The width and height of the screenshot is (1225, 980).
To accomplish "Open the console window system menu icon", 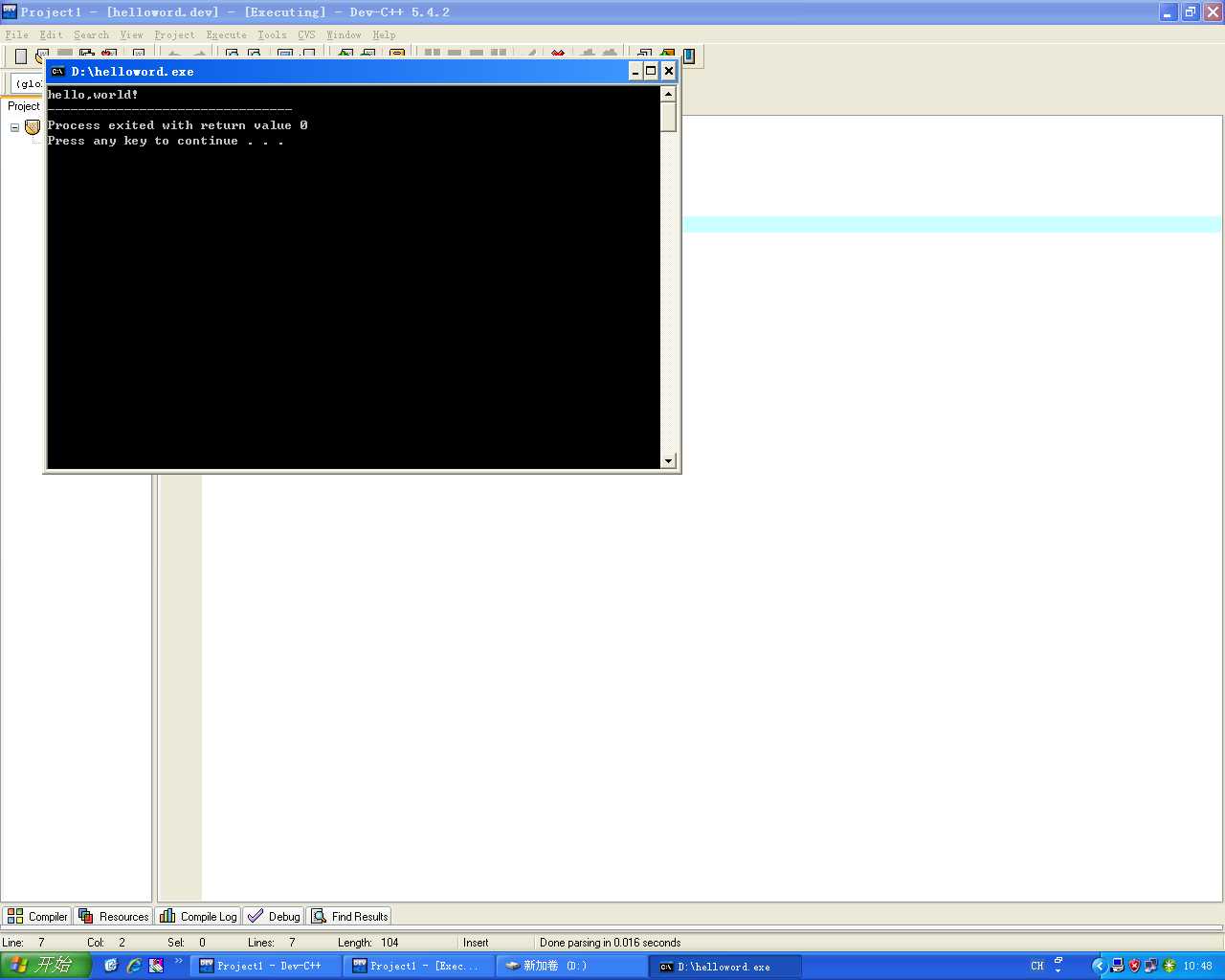I will point(57,71).
